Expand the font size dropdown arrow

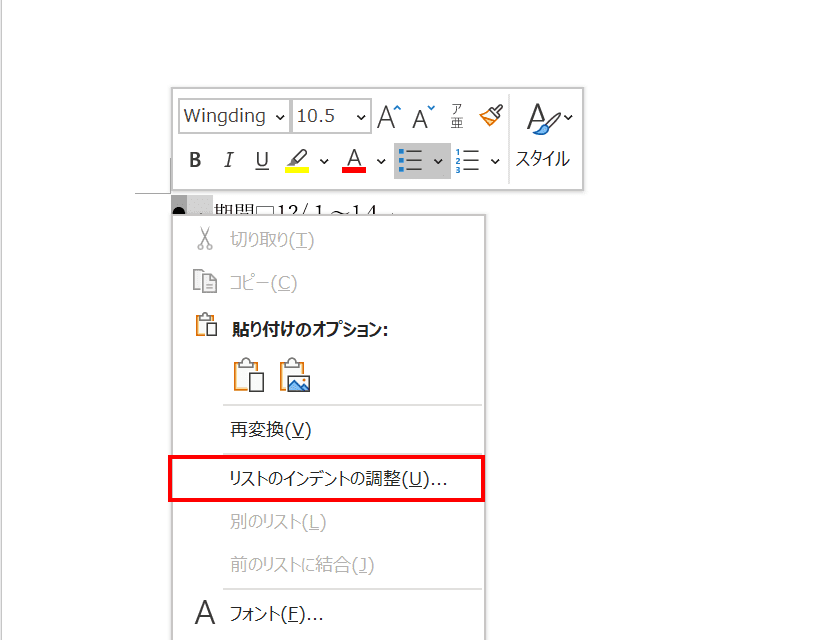(x=361, y=117)
